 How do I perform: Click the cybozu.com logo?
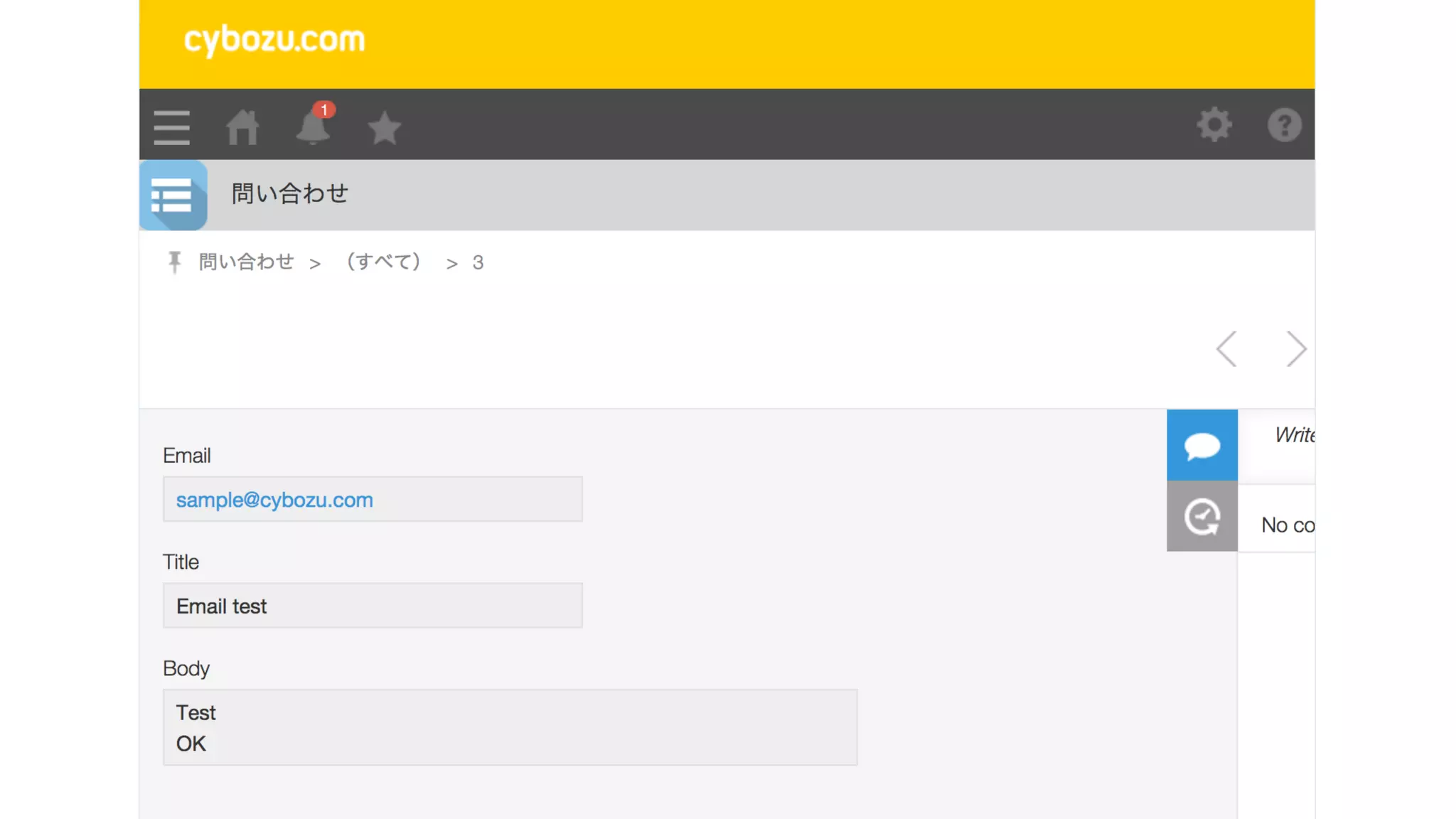[274, 40]
